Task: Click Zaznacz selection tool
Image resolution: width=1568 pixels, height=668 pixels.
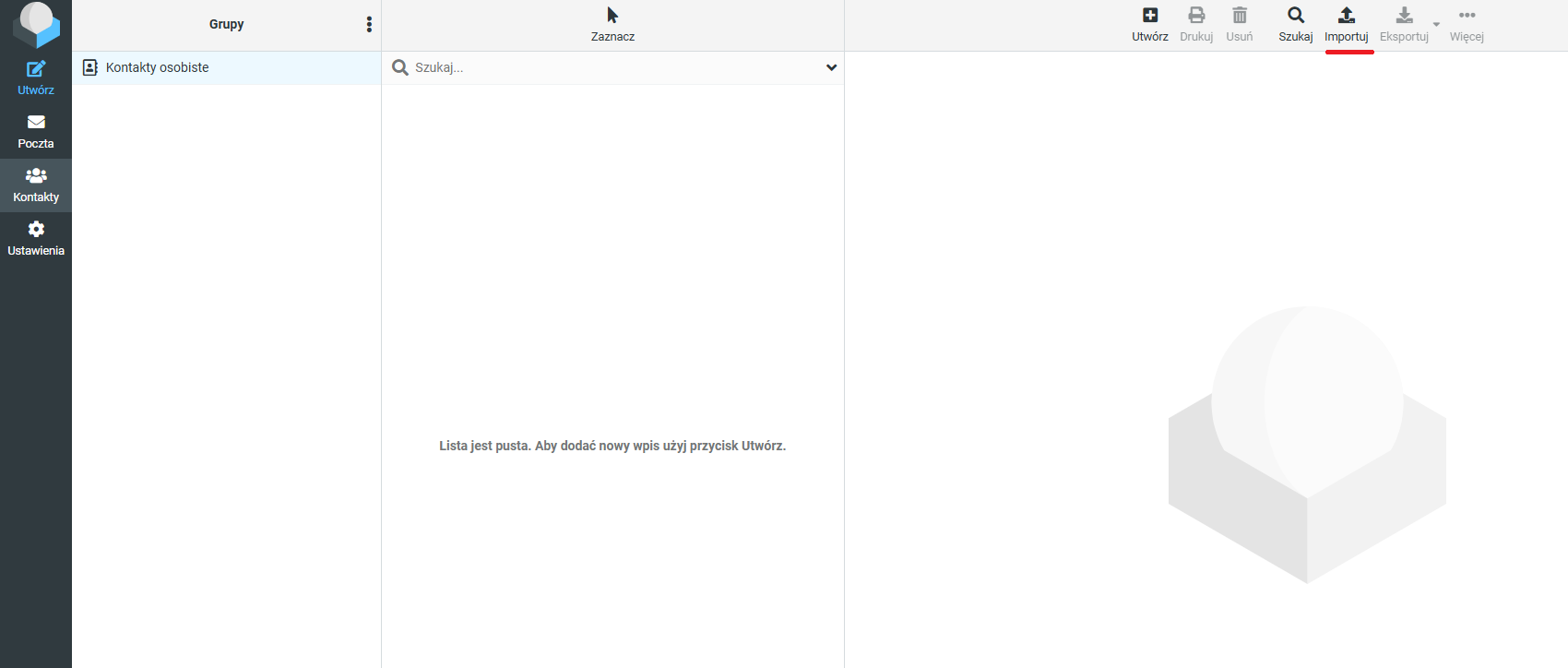Action: click(x=612, y=25)
